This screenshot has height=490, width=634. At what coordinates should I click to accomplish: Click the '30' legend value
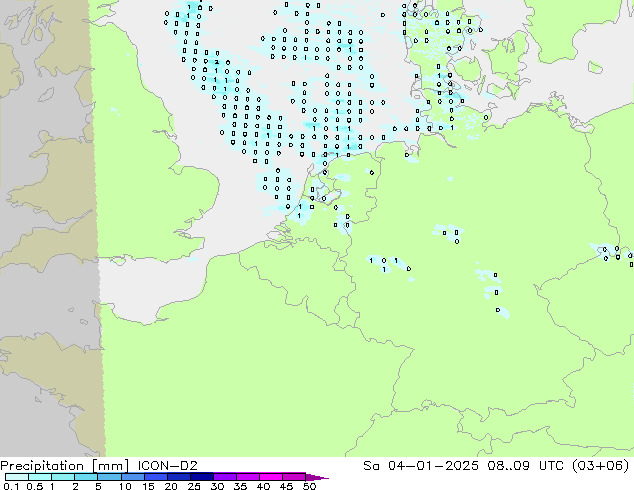click(x=217, y=486)
